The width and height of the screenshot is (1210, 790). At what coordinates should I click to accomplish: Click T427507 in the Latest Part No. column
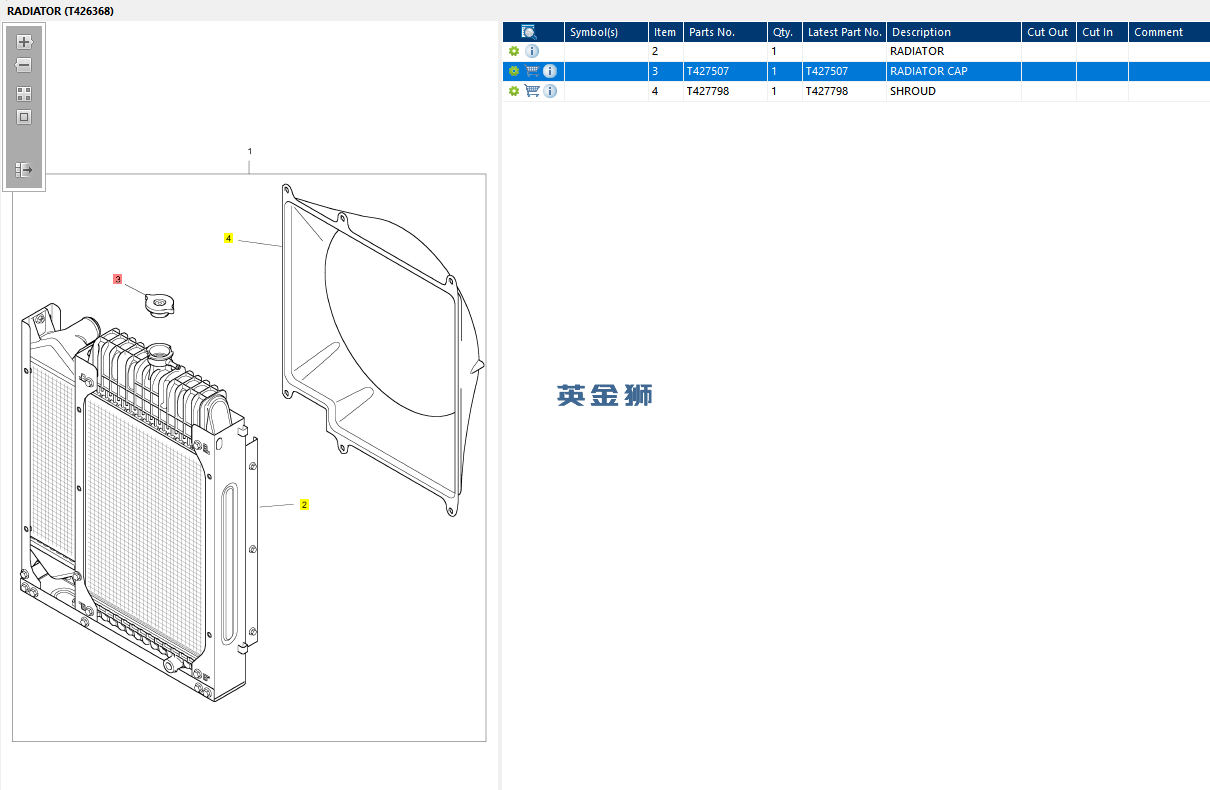[827, 71]
